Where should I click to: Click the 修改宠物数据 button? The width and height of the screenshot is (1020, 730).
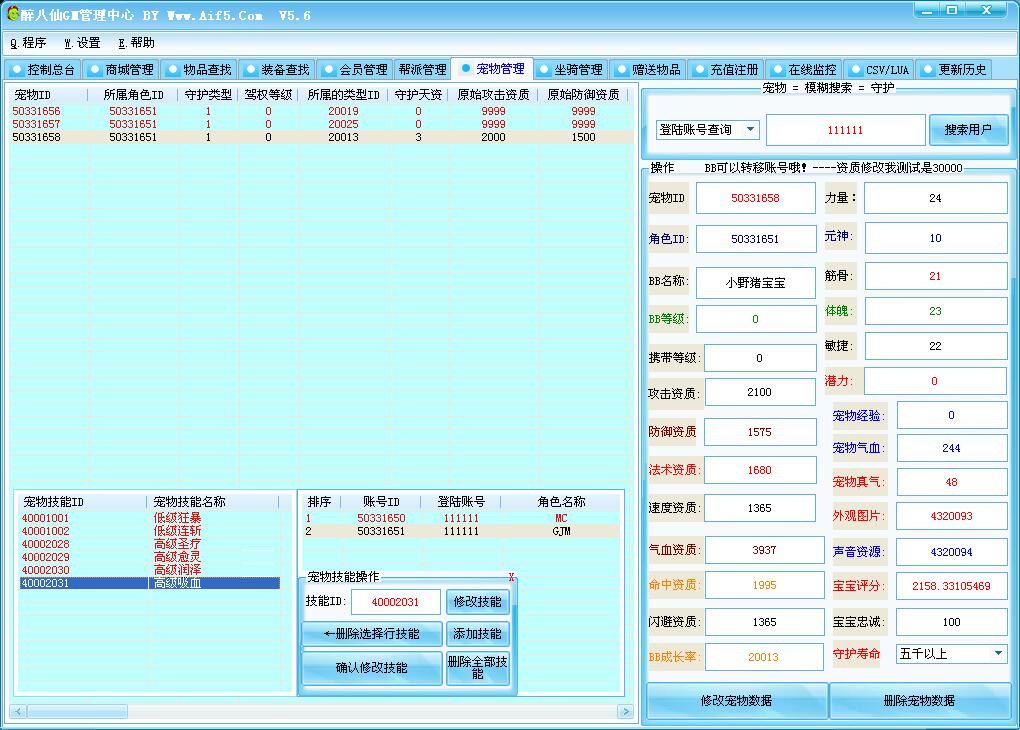tap(736, 701)
